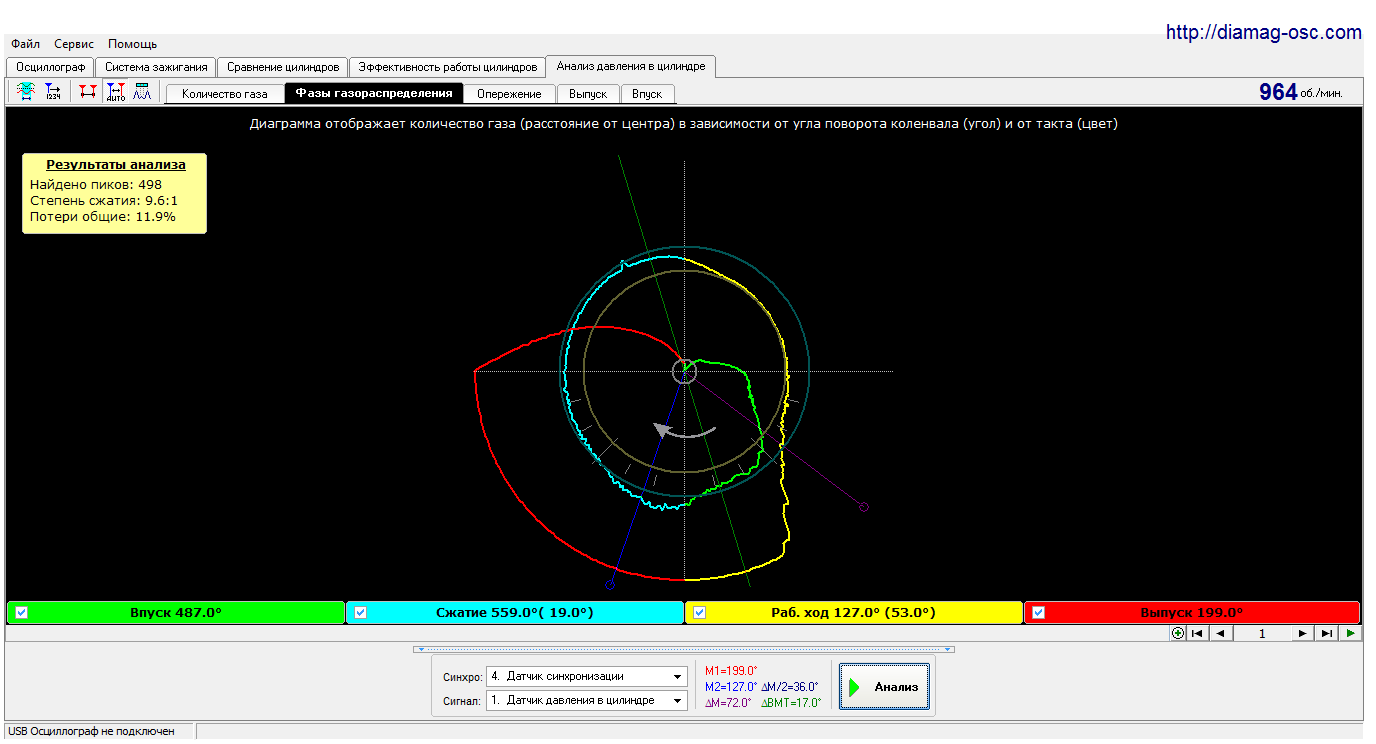The height and width of the screenshot is (744, 1376).
Task: Switch to the Сравнение цилиндров tab
Action: 283,67
